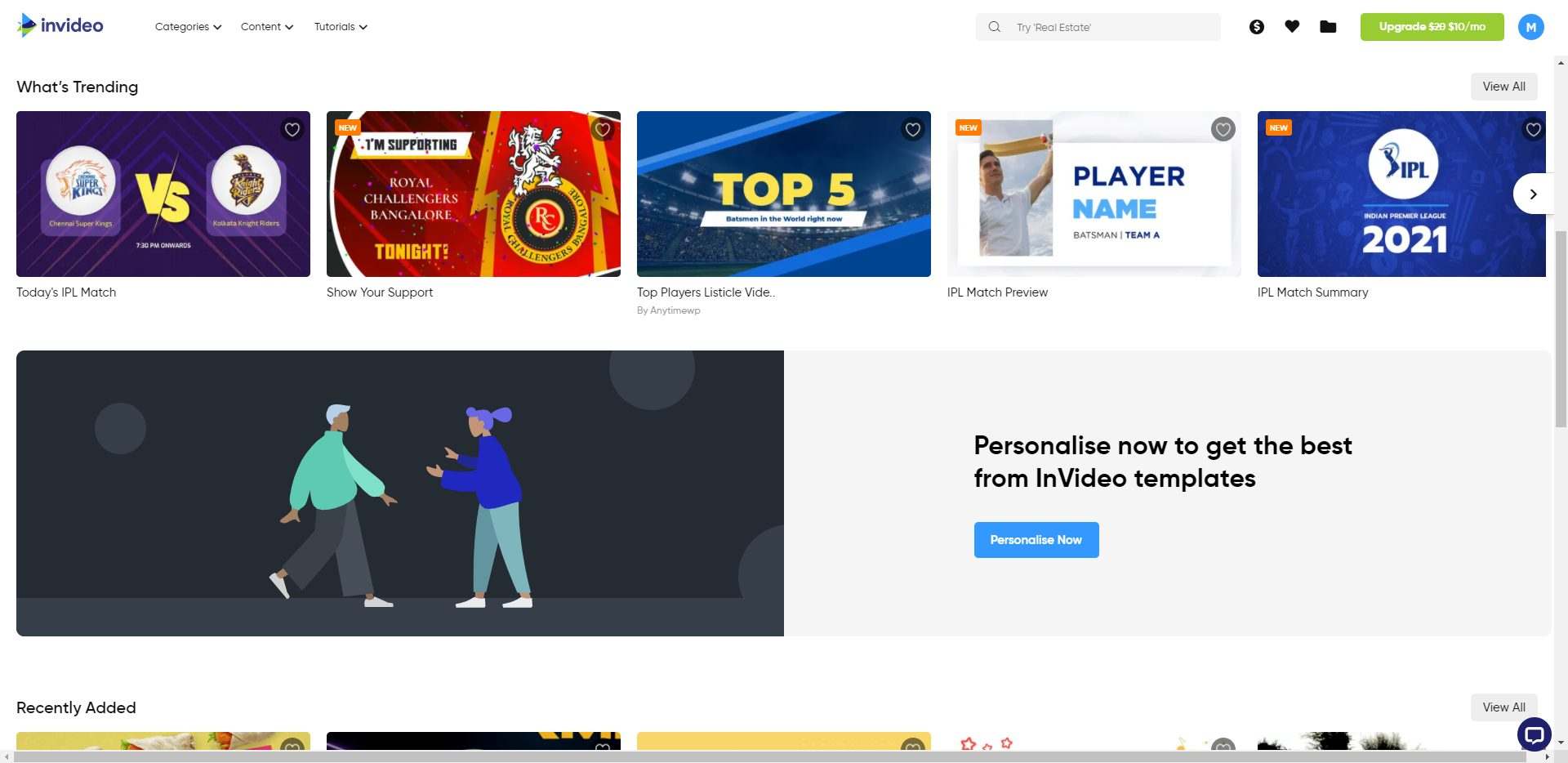Click the Upgrade $10/mo button
Screen dimensions: 1568x763
(1432, 27)
